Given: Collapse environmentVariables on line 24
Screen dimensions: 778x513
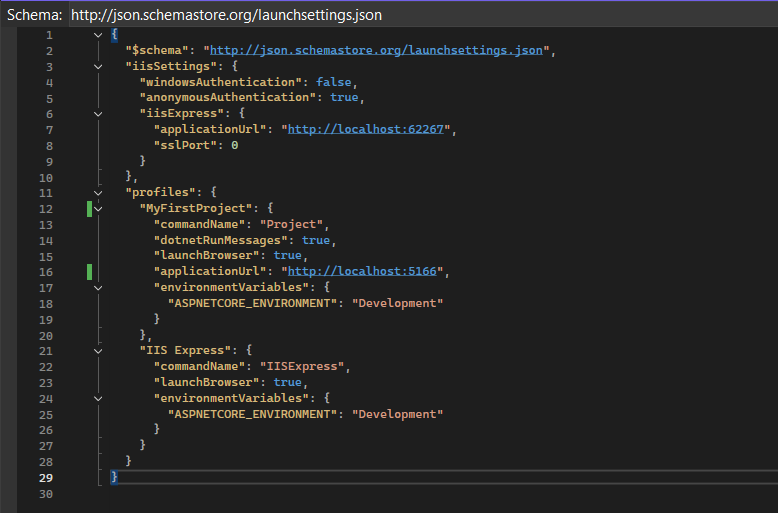Looking at the screenshot, I should click(x=98, y=398).
